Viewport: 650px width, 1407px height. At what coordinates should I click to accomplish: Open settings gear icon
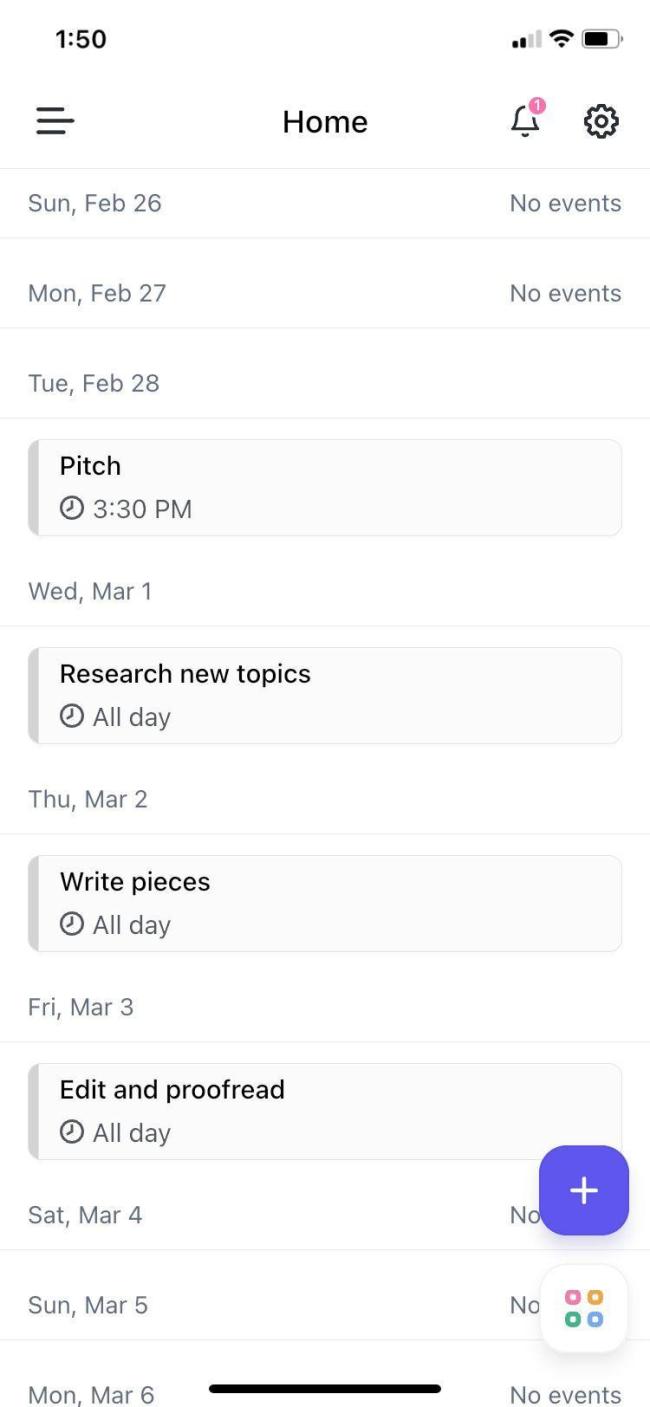coord(601,122)
